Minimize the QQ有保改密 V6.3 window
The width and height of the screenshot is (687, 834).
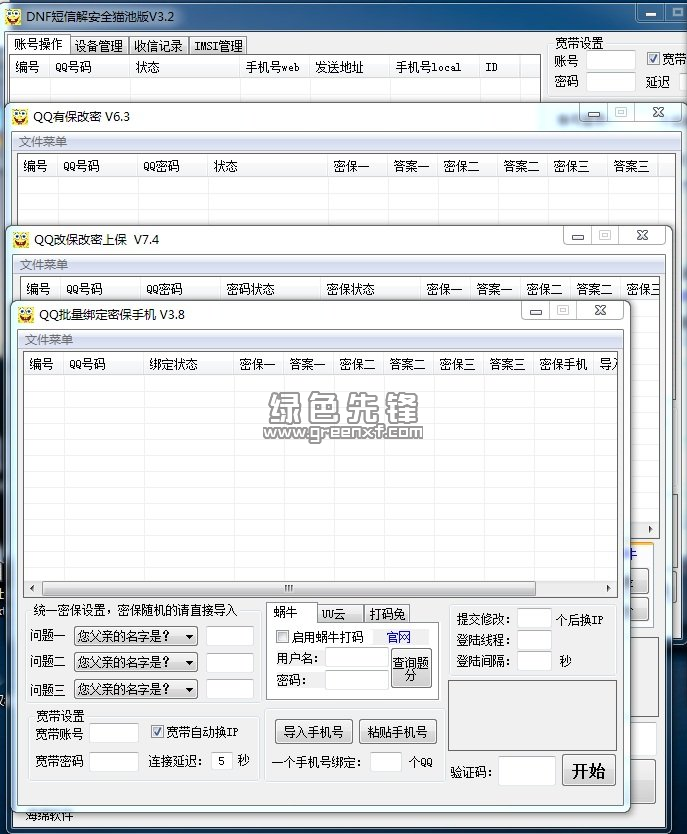point(594,113)
